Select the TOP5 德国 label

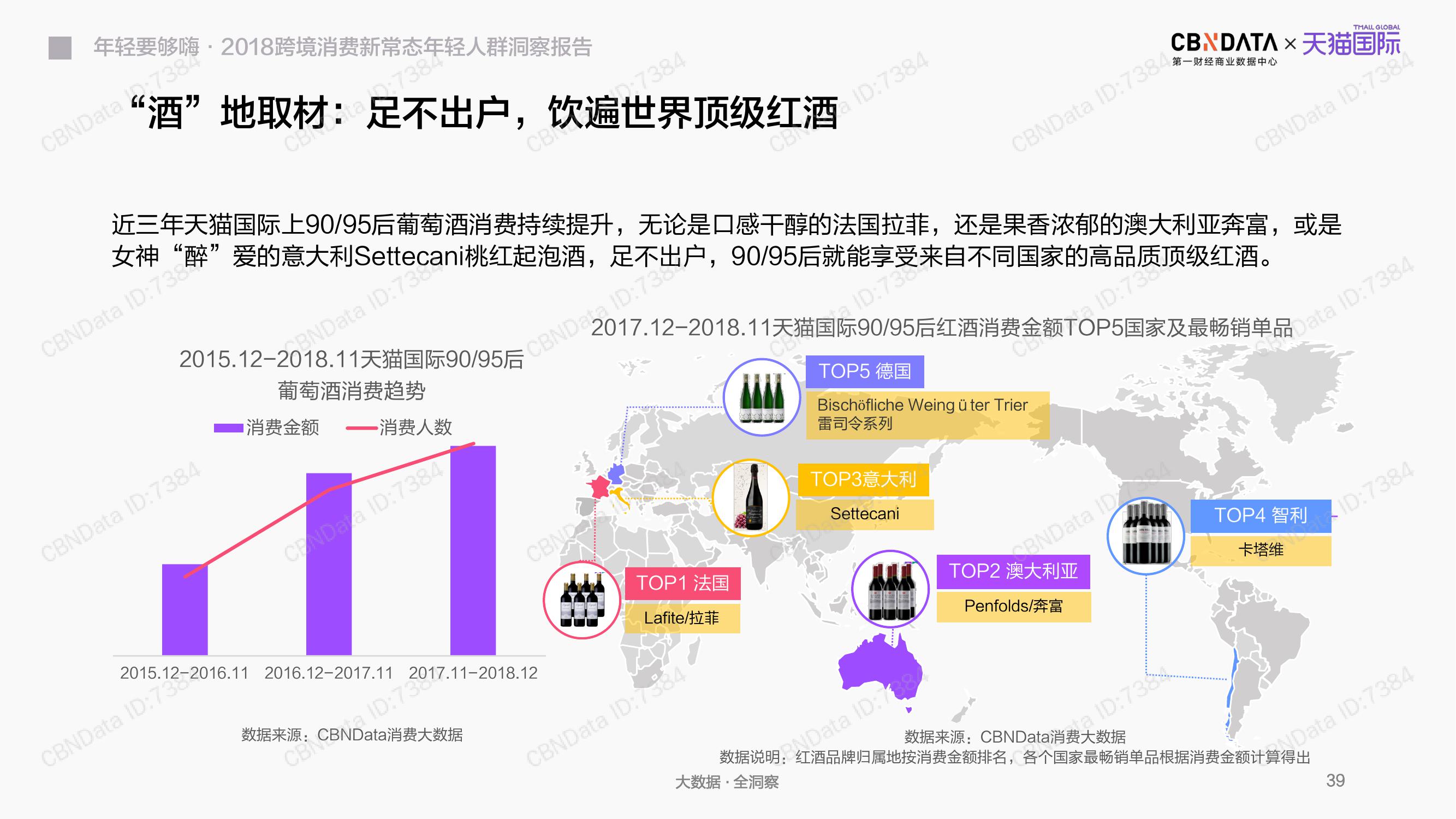864,371
